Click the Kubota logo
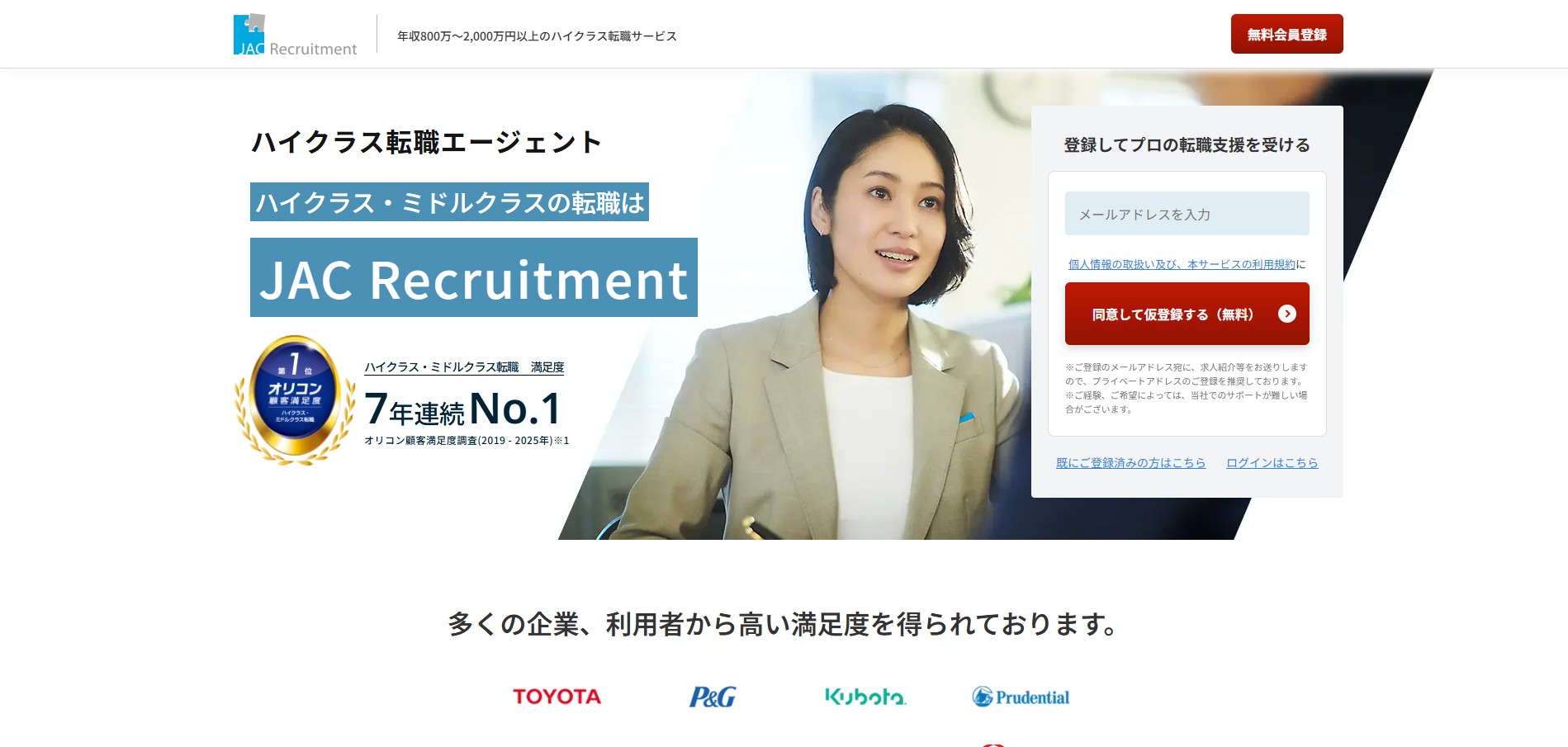Screen dimensions: 1568x747 [x=865, y=697]
